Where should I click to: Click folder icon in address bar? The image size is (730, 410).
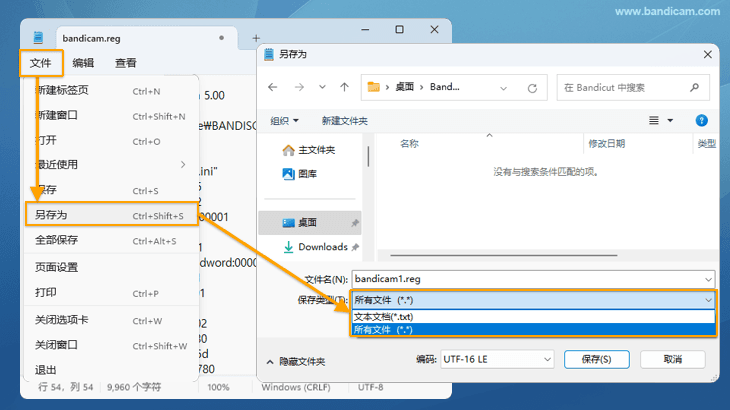[373, 87]
